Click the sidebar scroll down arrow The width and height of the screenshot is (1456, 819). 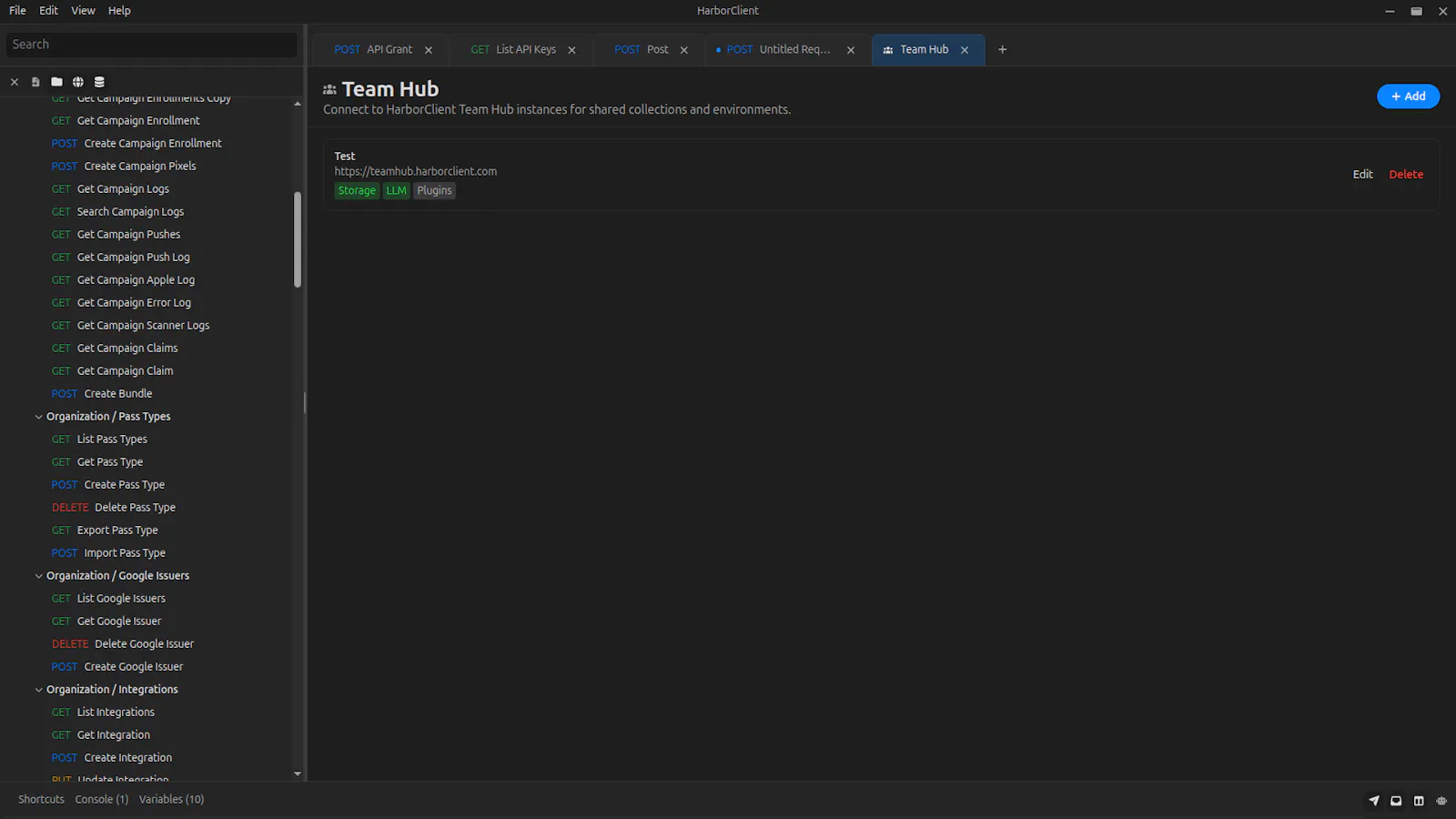pos(298,774)
